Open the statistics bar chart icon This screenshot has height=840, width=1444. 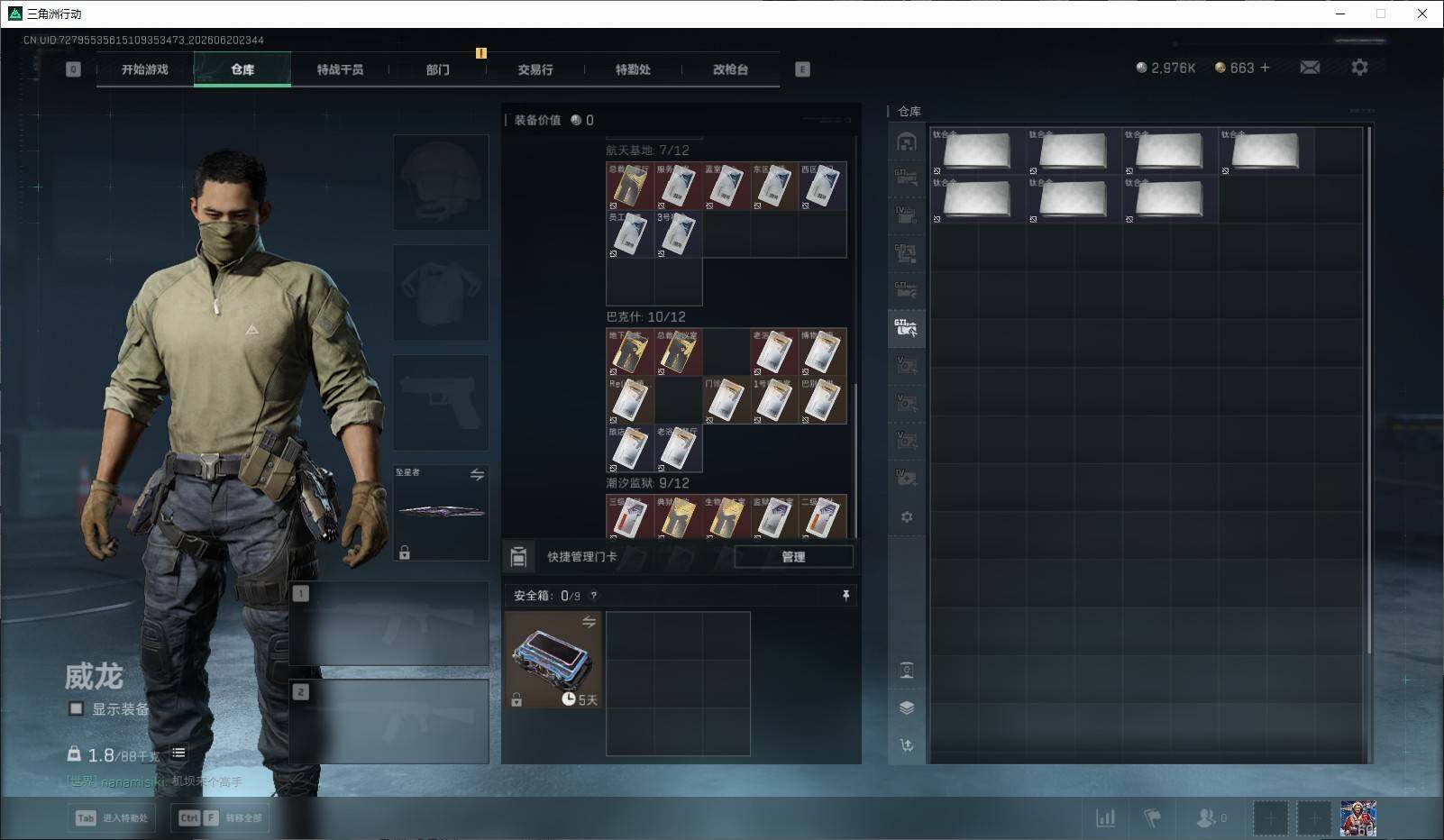(x=1105, y=817)
